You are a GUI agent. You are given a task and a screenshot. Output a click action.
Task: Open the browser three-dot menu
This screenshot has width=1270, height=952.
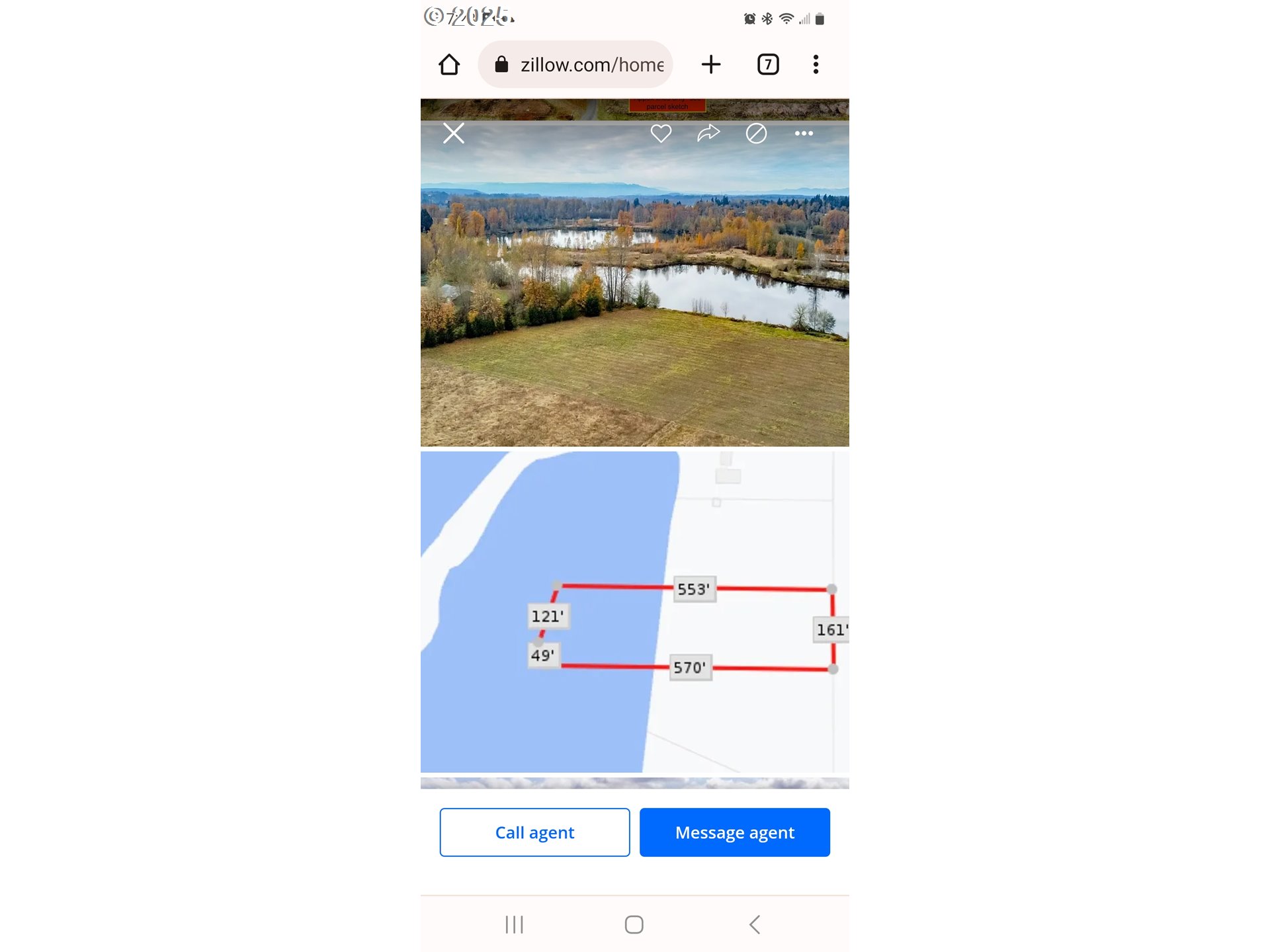tap(816, 64)
